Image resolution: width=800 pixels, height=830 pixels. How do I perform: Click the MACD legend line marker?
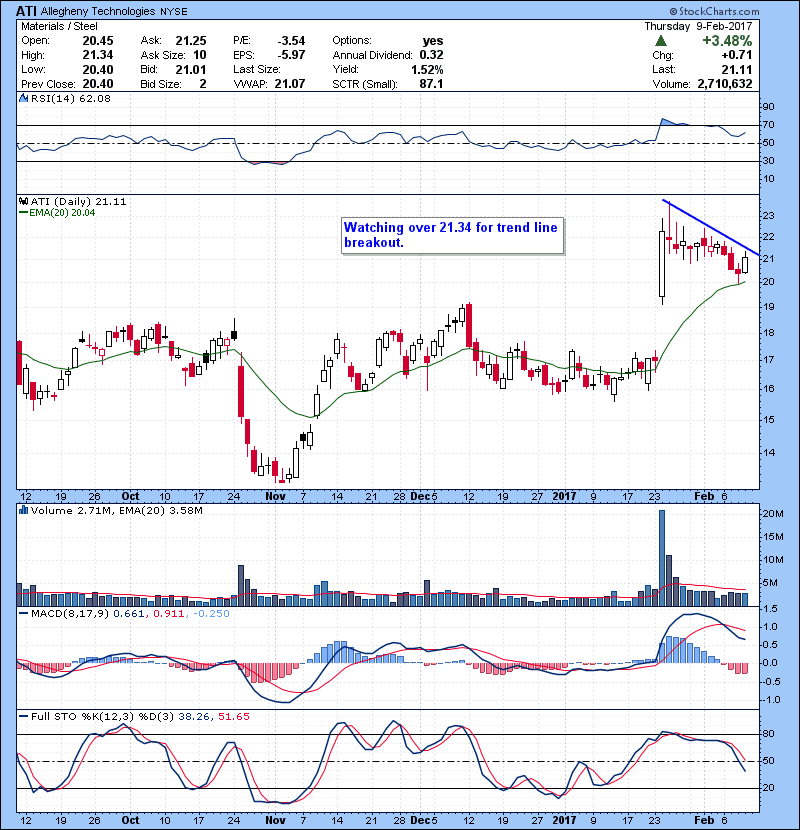point(23,614)
